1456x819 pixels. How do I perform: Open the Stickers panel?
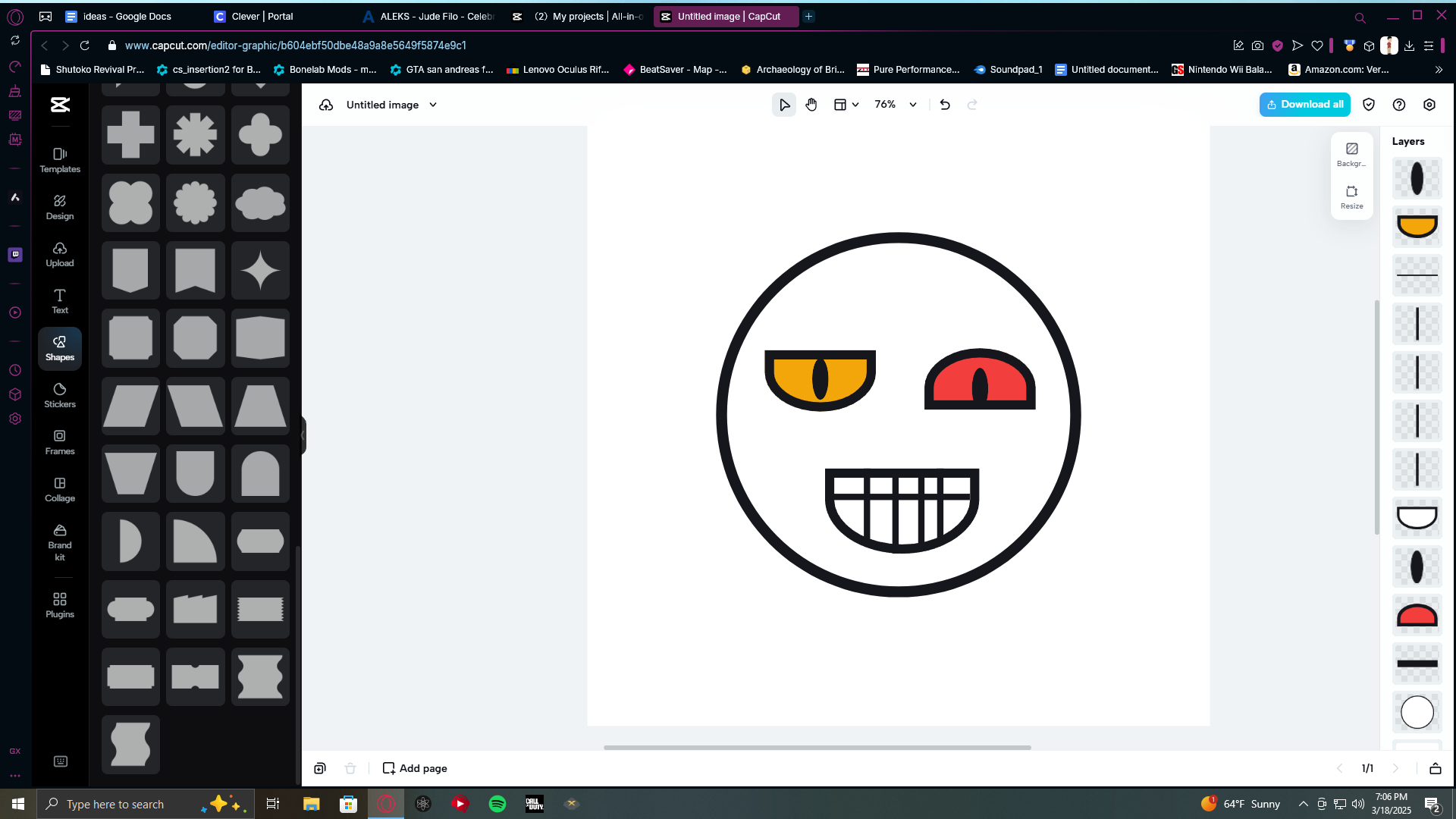click(x=60, y=395)
